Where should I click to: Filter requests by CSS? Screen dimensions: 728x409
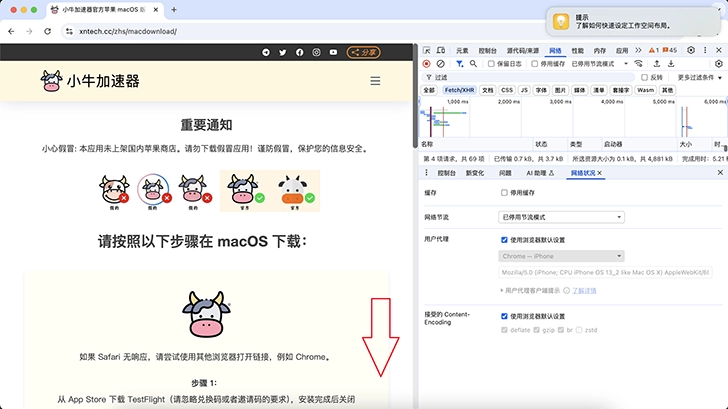point(507,90)
